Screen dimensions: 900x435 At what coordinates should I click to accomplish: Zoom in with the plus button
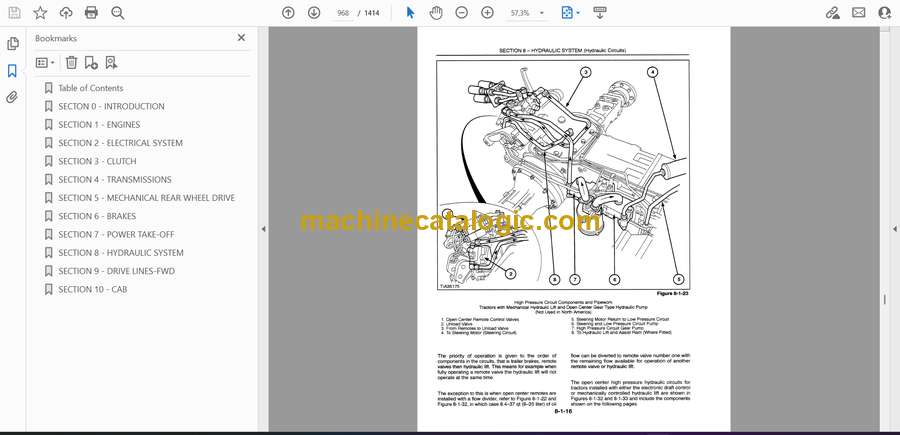click(x=487, y=13)
